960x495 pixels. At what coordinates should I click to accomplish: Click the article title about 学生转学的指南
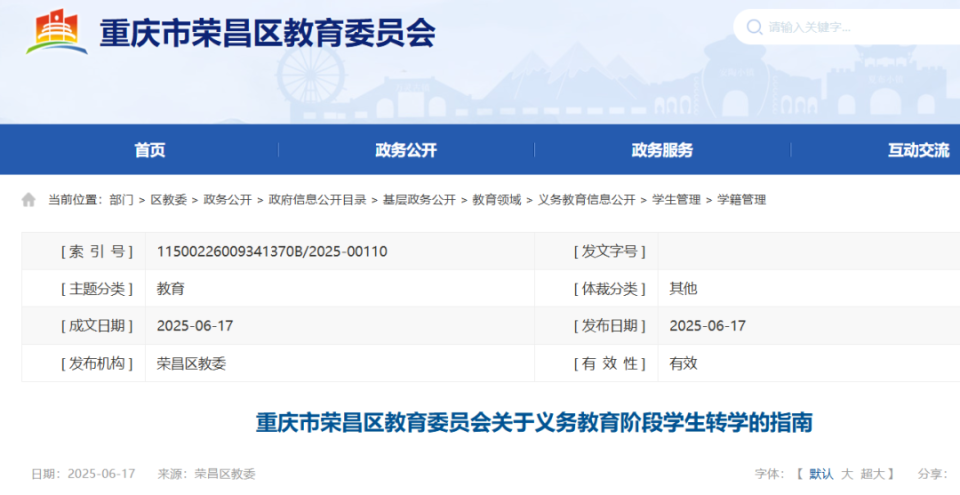pyautogui.click(x=534, y=423)
